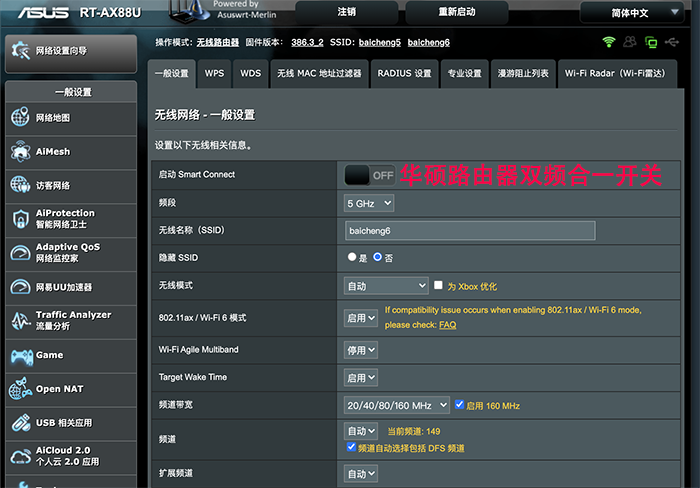
Task: Open the wireless mode 自动 dropdown
Action: click(x=386, y=286)
